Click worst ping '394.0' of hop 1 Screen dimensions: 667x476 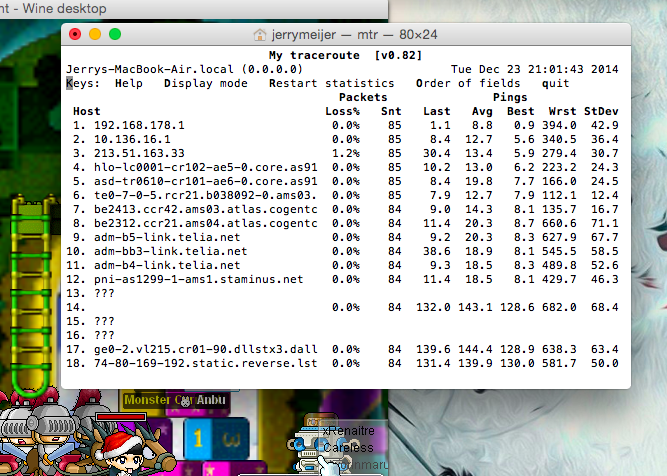tap(559, 125)
